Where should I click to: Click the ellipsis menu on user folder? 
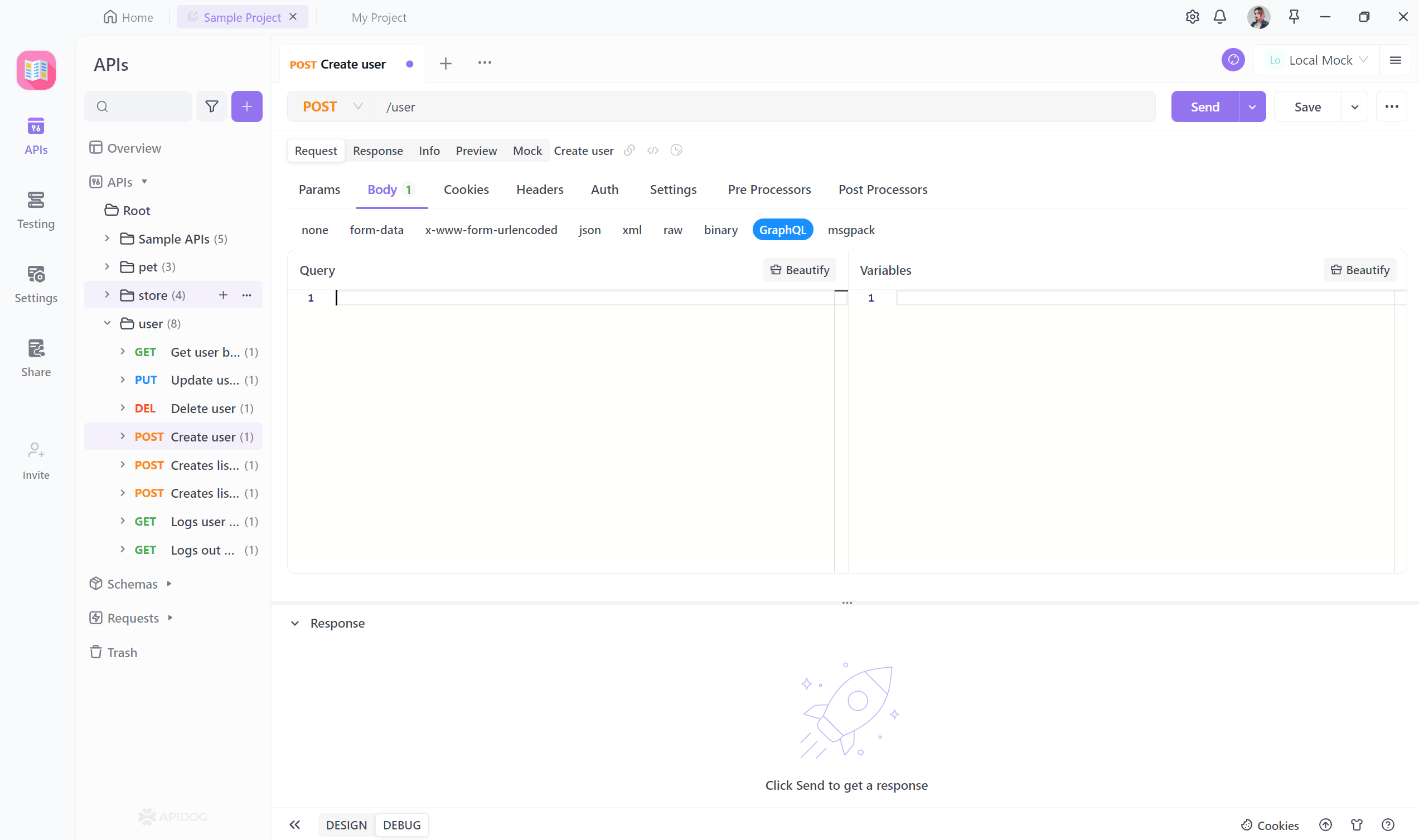(x=248, y=323)
